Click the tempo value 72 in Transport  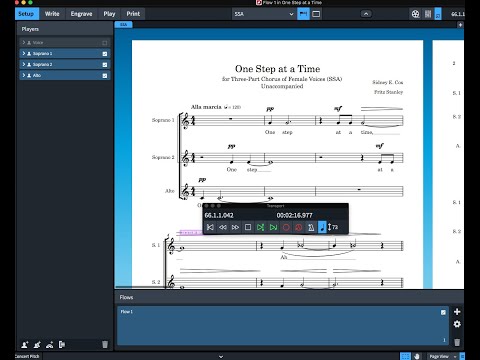tap(335, 227)
